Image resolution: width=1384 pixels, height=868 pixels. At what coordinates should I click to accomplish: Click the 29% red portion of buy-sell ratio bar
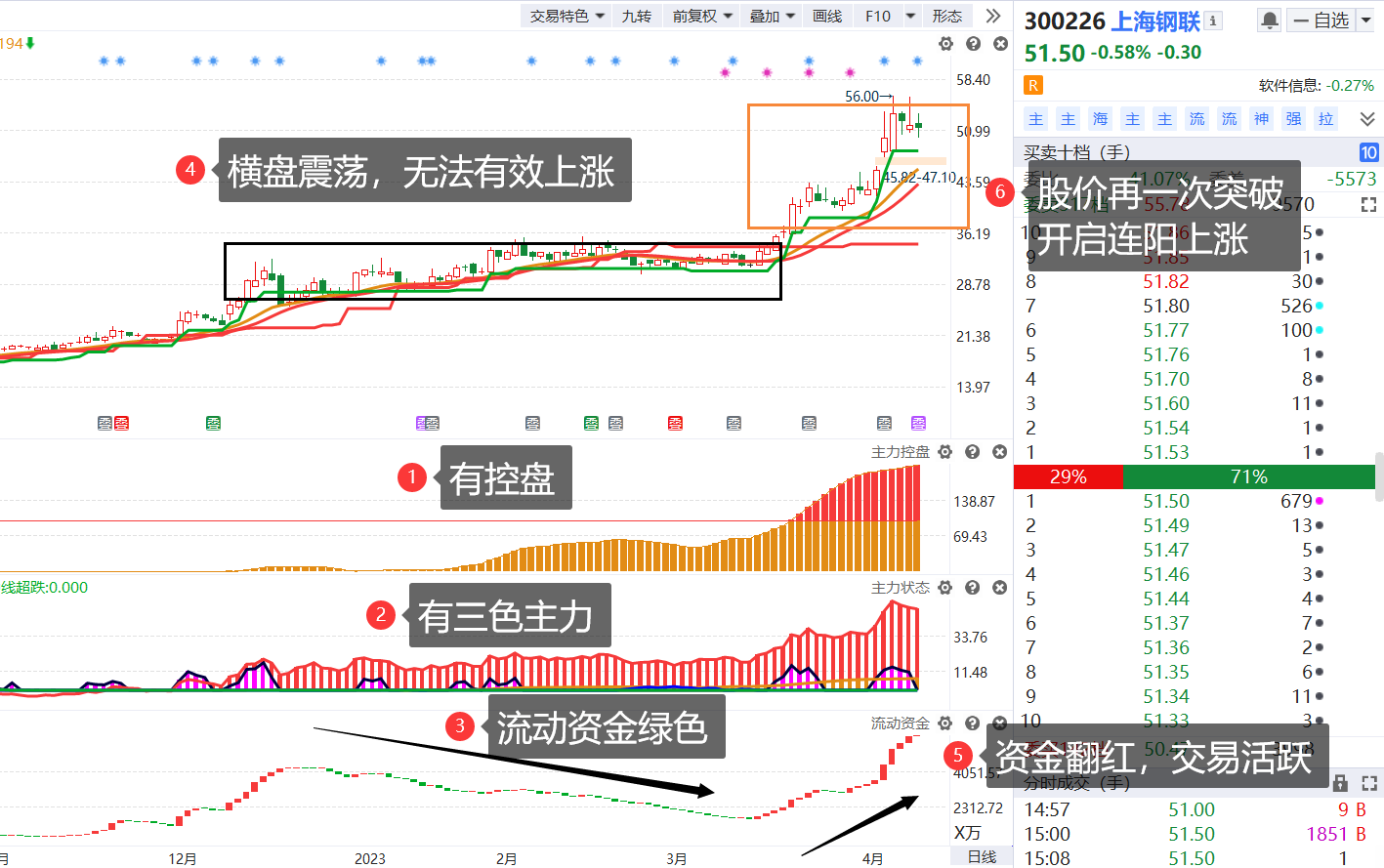(x=1069, y=476)
